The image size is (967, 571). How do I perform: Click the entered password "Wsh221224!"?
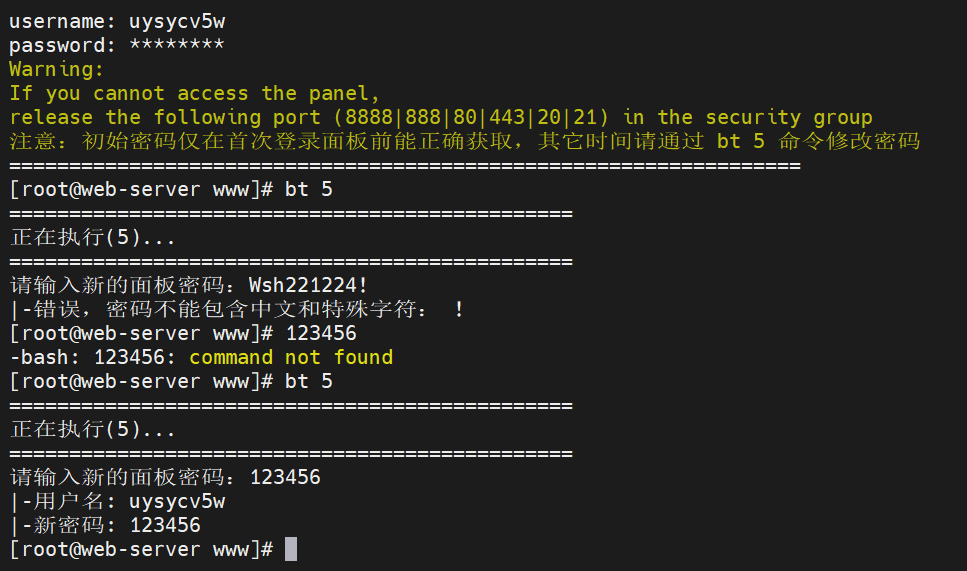pos(308,285)
